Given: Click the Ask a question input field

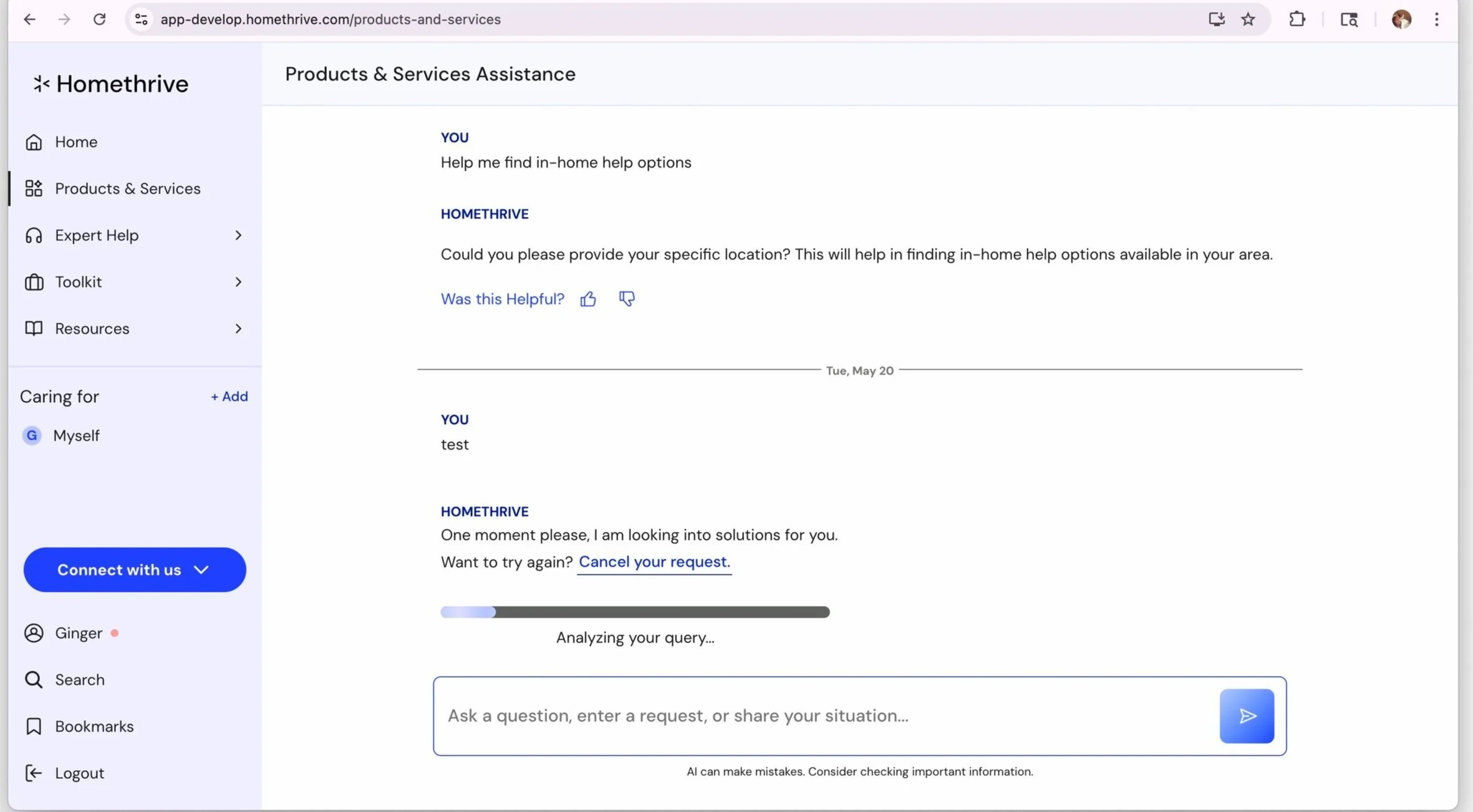Looking at the screenshot, I should pyautogui.click(x=823, y=716).
